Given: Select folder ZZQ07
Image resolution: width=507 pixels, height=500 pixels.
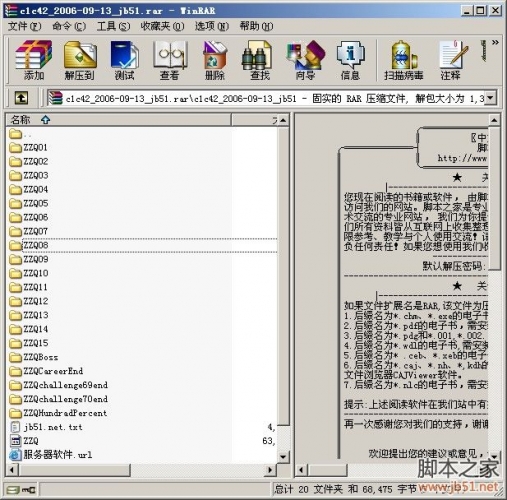Looking at the screenshot, I should point(29,231).
